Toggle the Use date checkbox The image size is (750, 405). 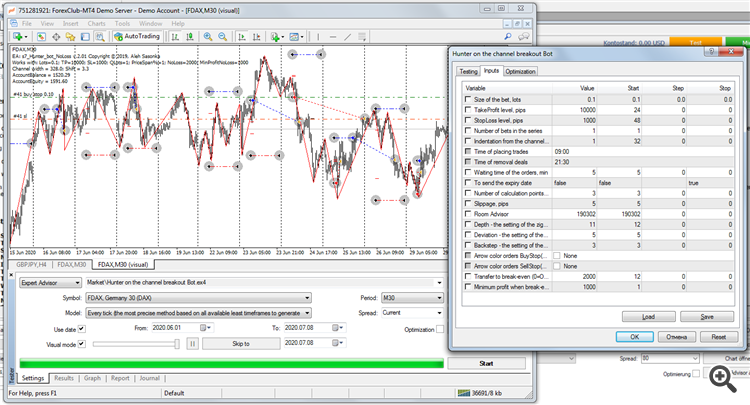coord(82,327)
